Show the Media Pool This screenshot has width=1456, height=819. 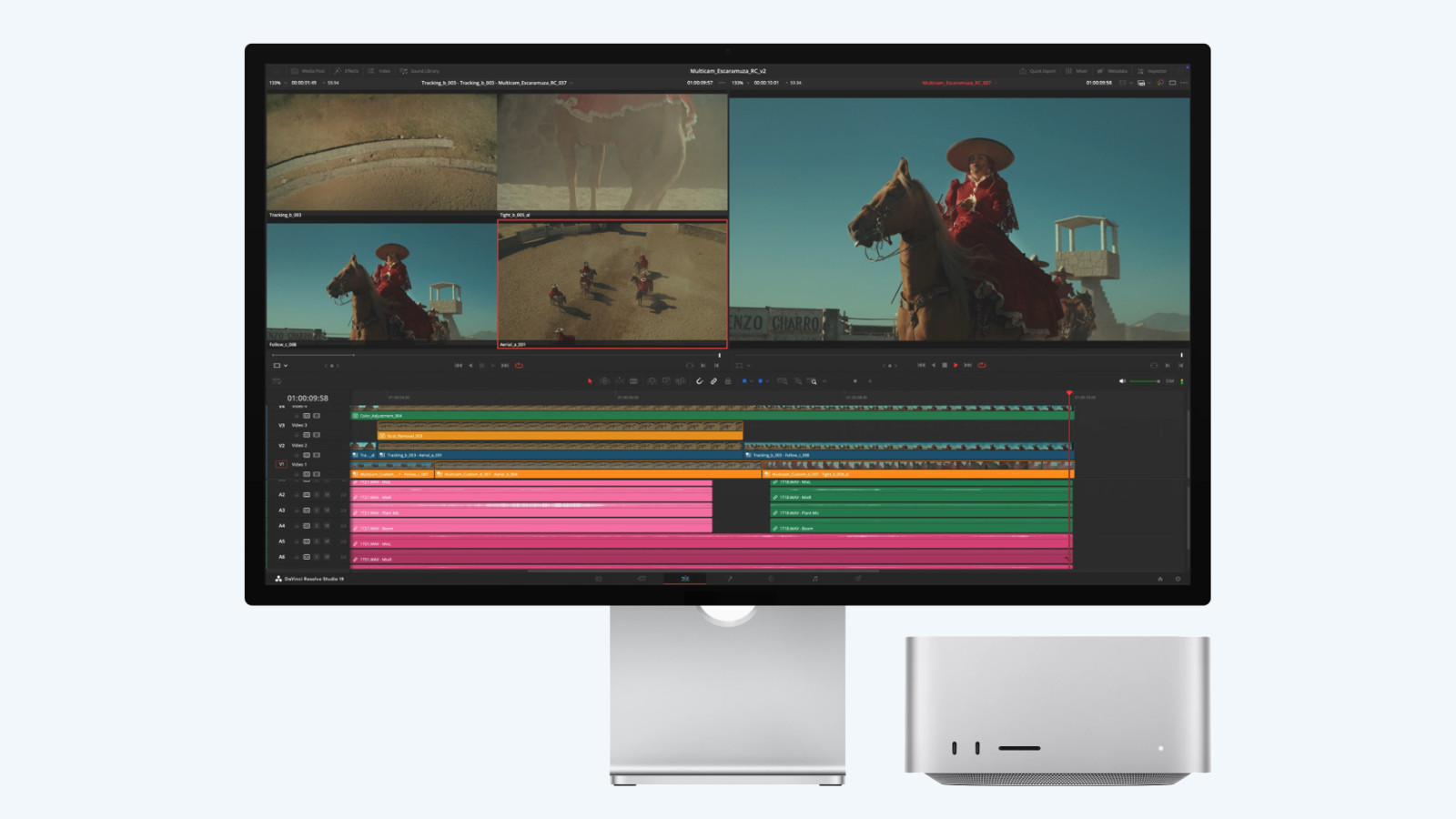309,70
